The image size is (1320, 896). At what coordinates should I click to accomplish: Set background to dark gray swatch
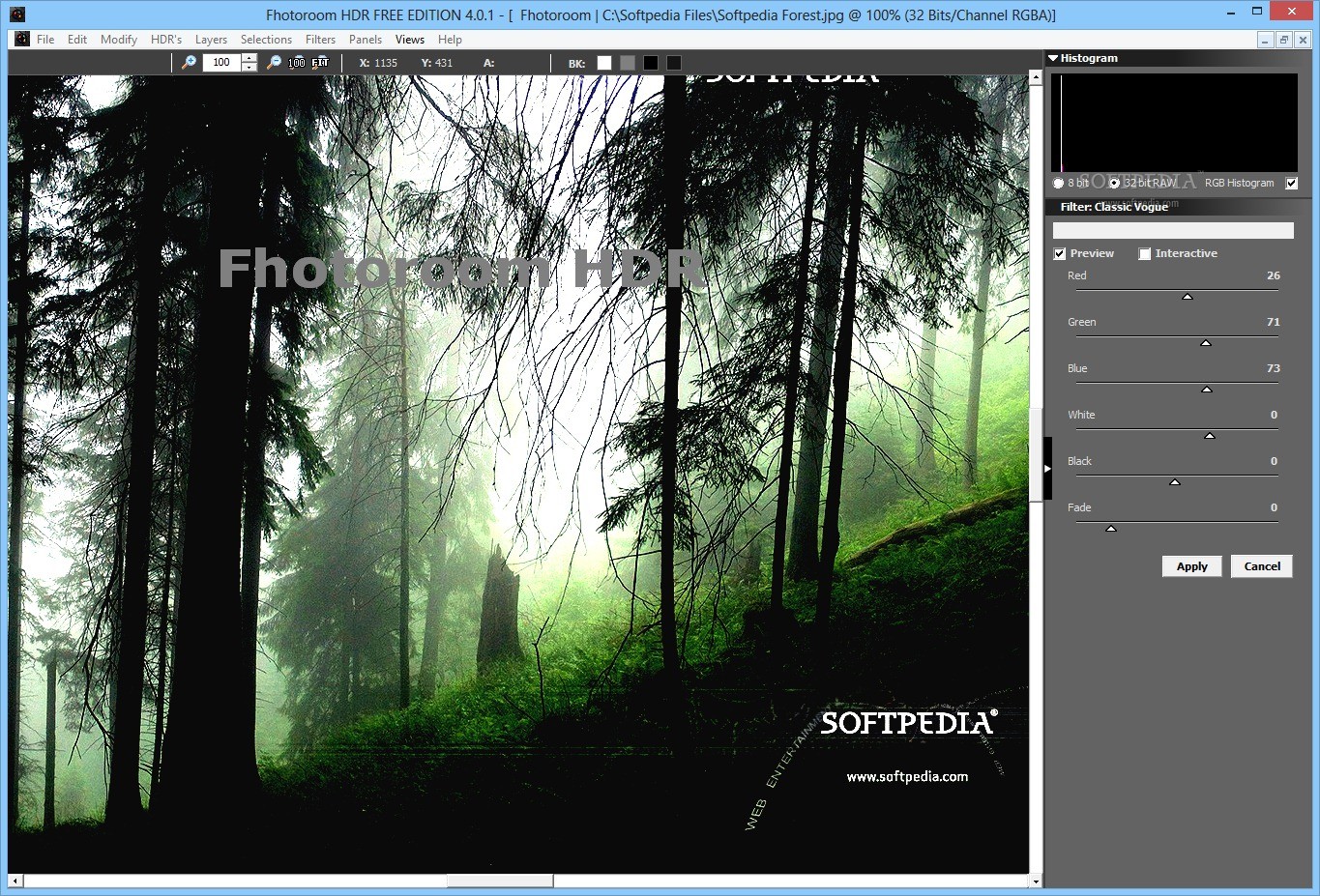[x=674, y=63]
